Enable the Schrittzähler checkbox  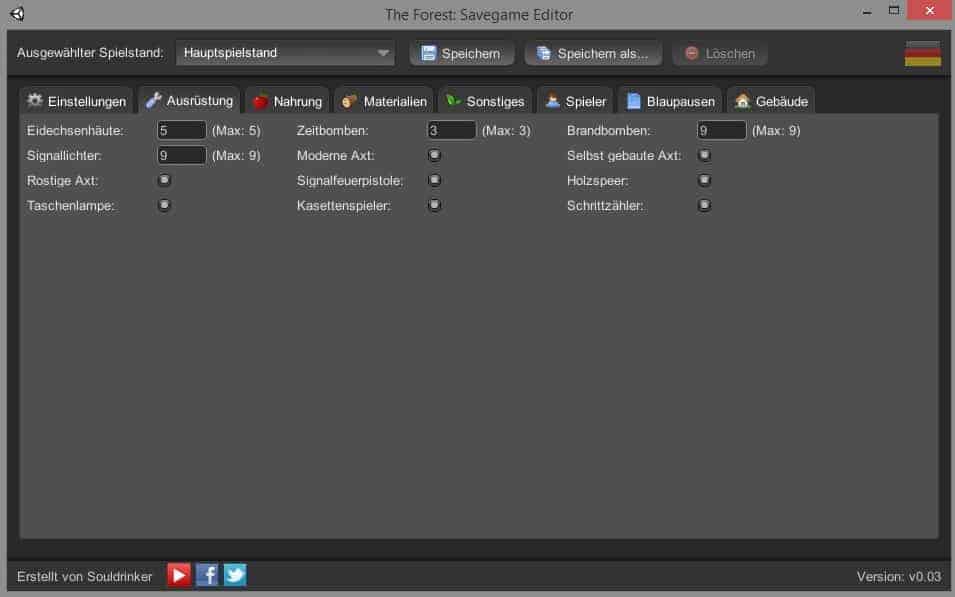click(x=705, y=205)
